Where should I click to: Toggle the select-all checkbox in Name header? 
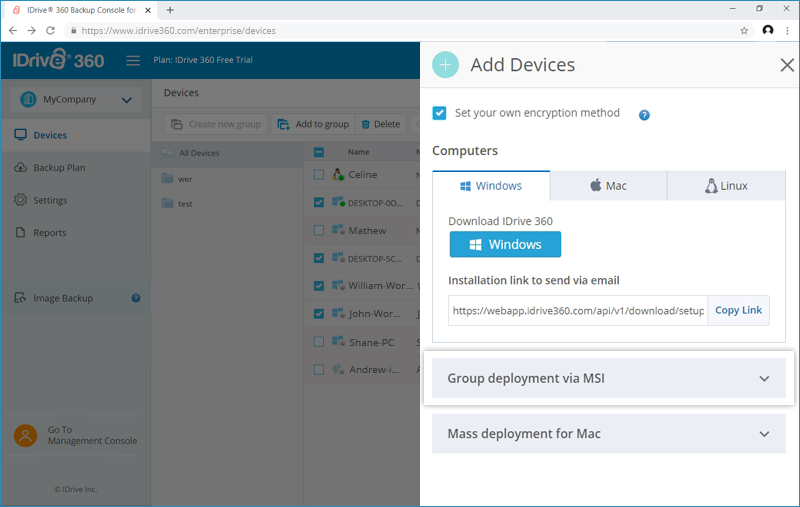pyautogui.click(x=319, y=152)
